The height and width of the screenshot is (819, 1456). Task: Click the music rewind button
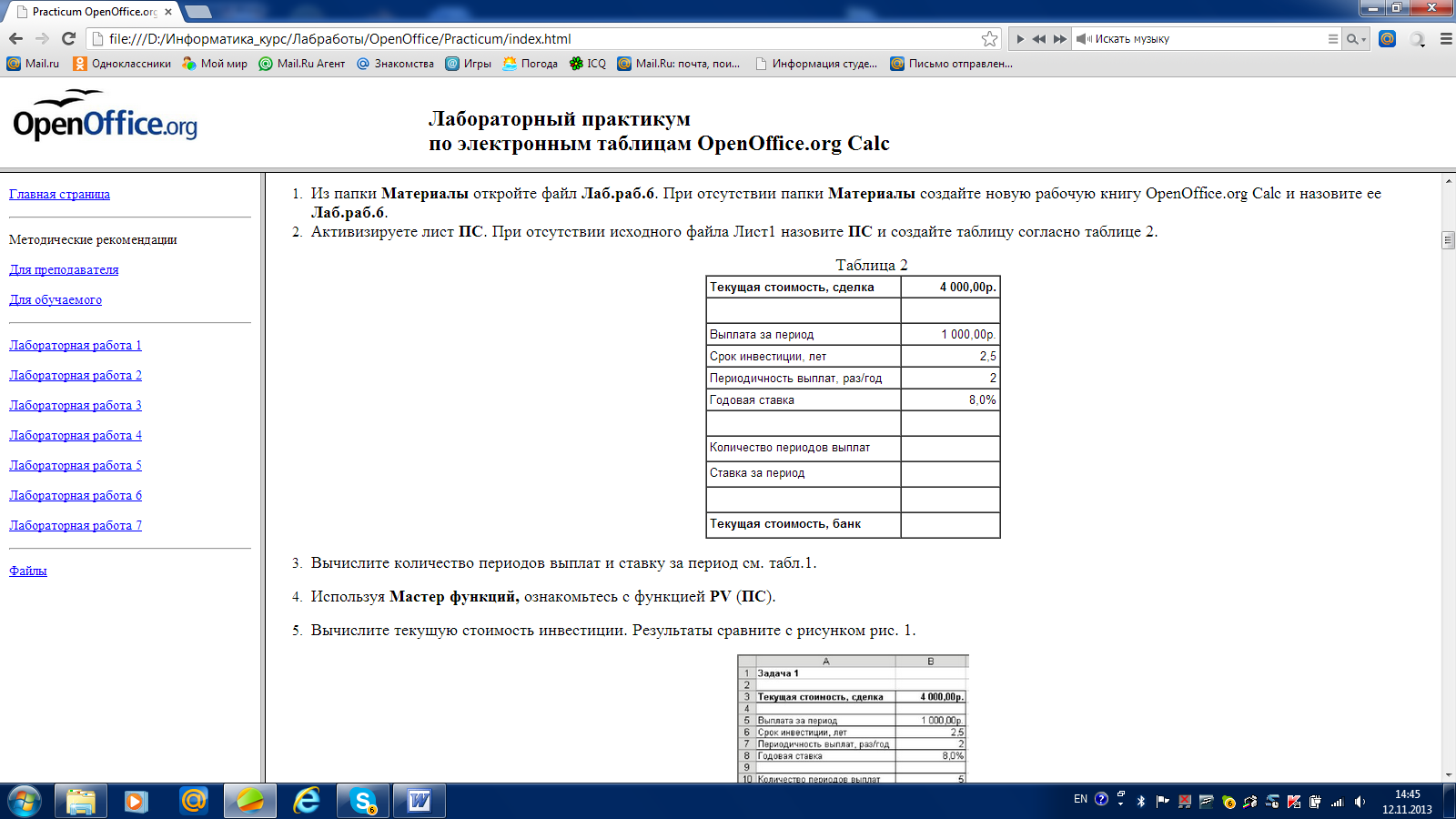click(x=1039, y=39)
